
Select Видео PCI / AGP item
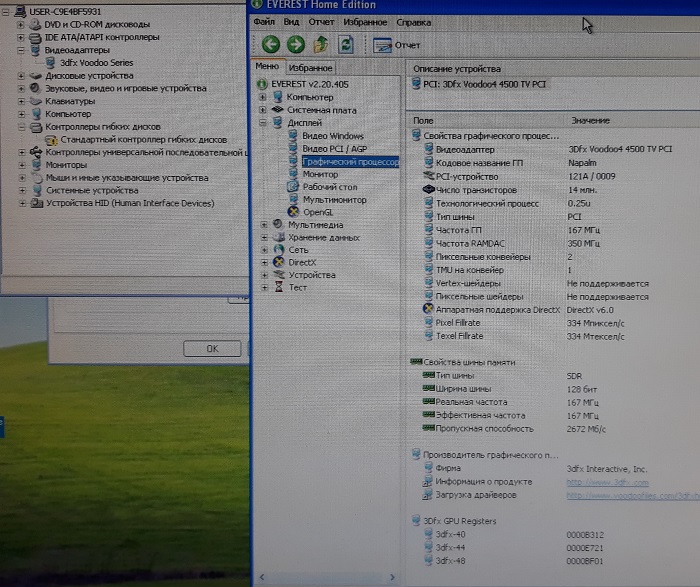click(335, 149)
